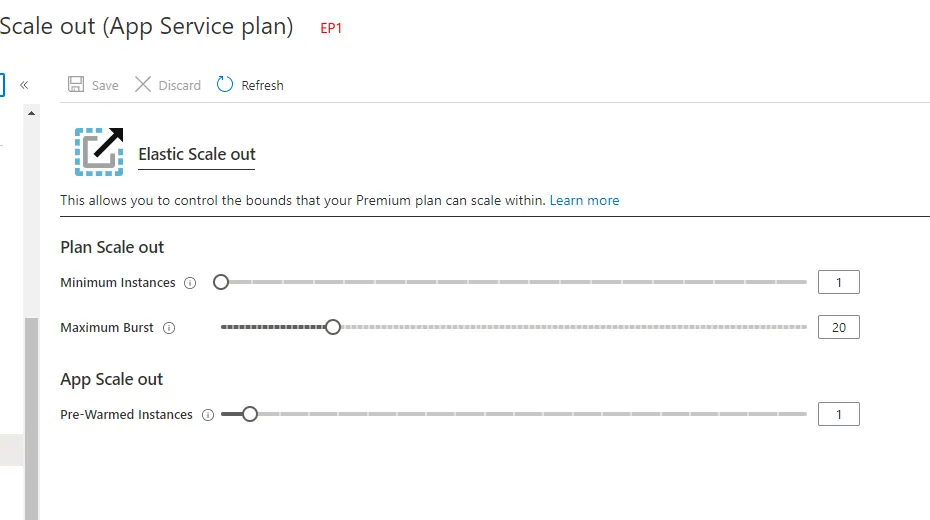
Task: Click the Refresh button label
Action: [x=263, y=86]
